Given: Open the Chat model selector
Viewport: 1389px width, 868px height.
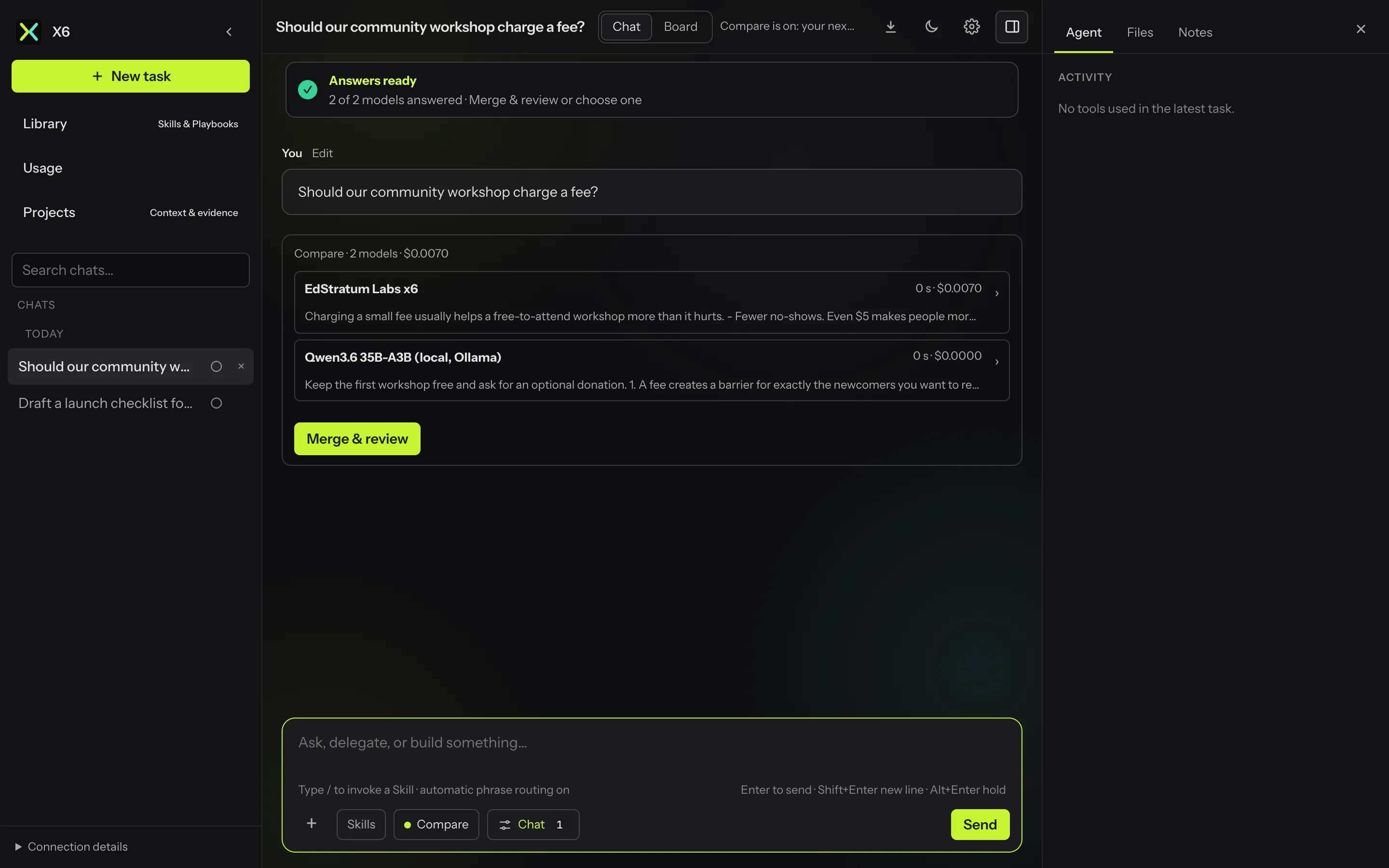Looking at the screenshot, I should (x=533, y=825).
